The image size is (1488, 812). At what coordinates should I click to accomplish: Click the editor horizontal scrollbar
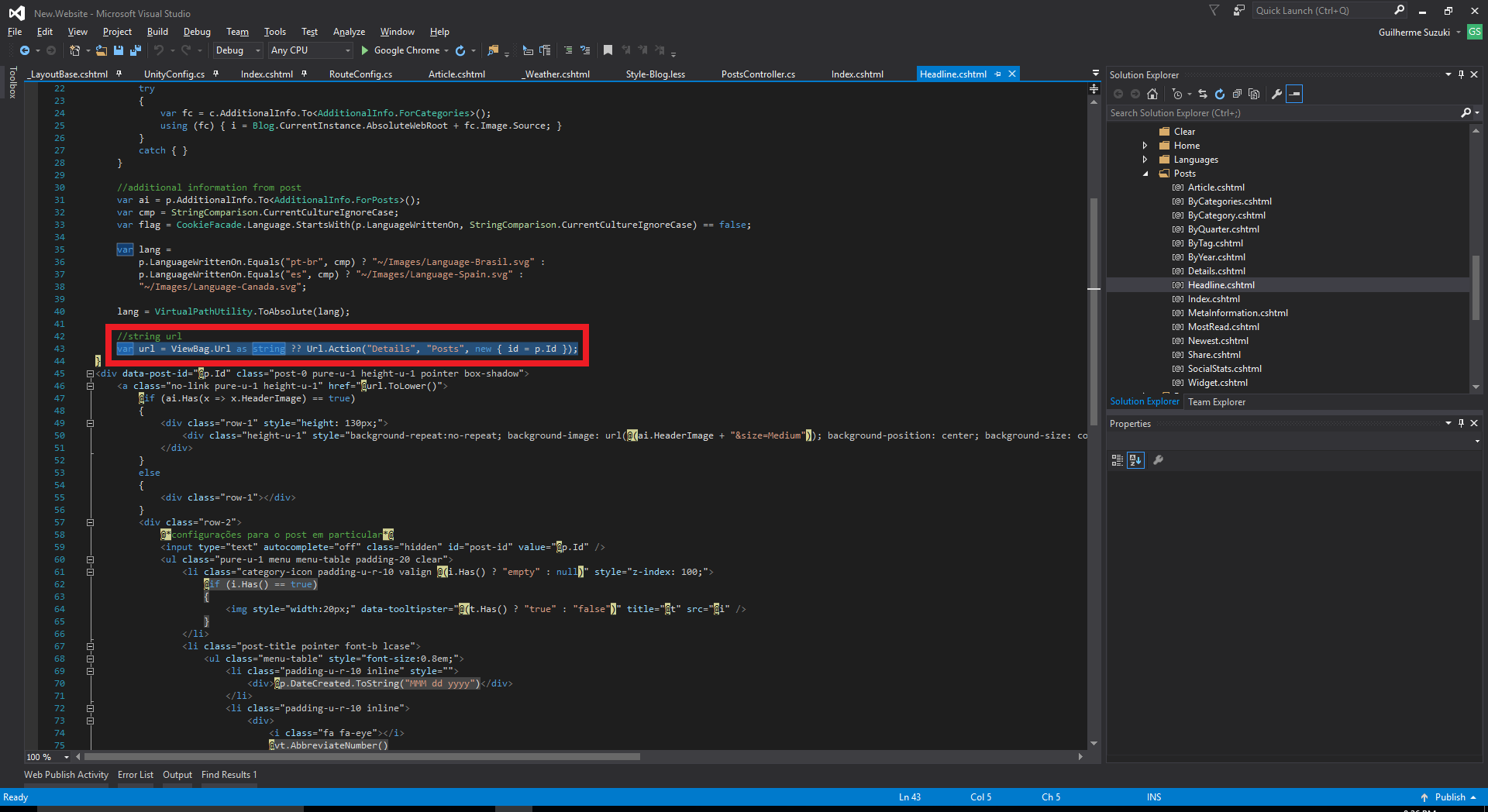coord(362,757)
